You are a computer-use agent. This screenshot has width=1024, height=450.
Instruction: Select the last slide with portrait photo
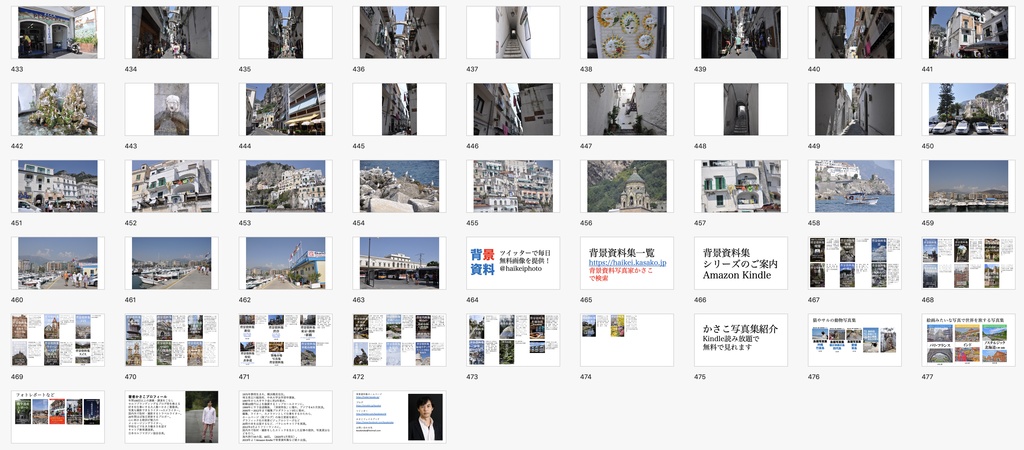(x=399, y=417)
